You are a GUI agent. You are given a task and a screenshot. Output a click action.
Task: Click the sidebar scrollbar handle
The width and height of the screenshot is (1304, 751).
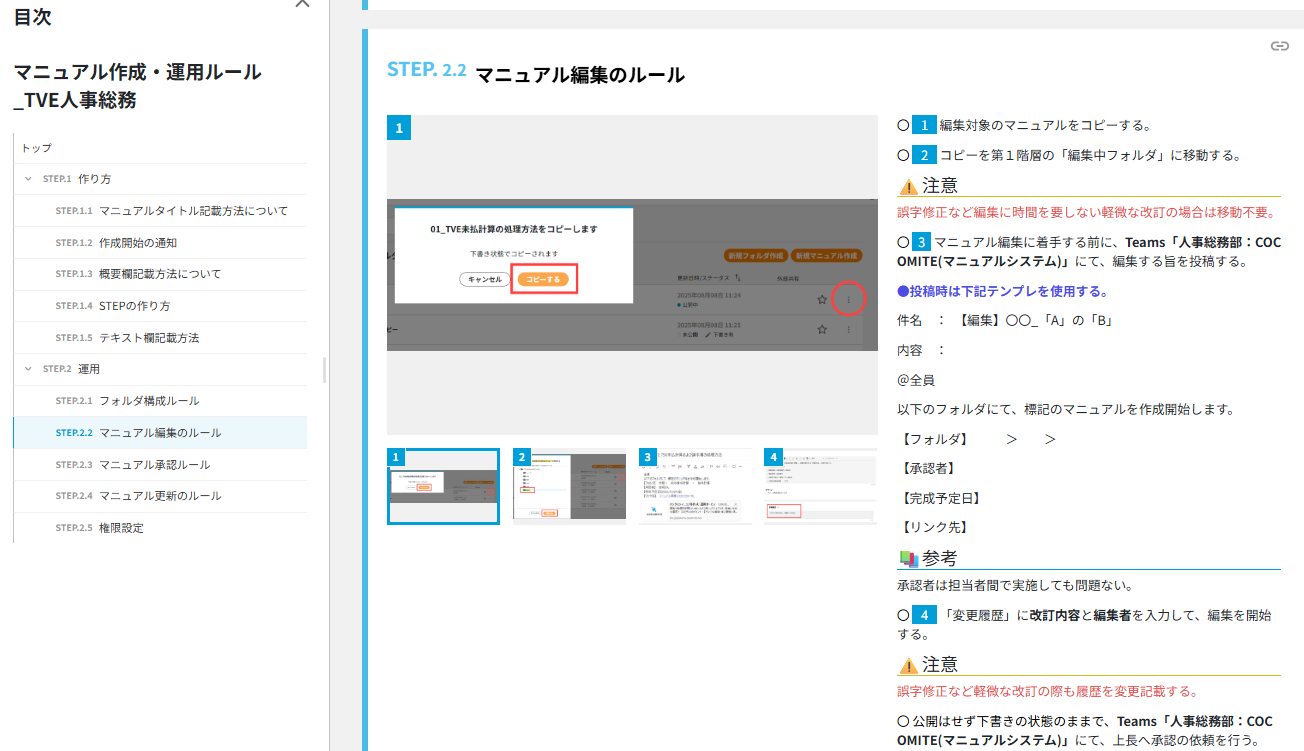pos(322,370)
